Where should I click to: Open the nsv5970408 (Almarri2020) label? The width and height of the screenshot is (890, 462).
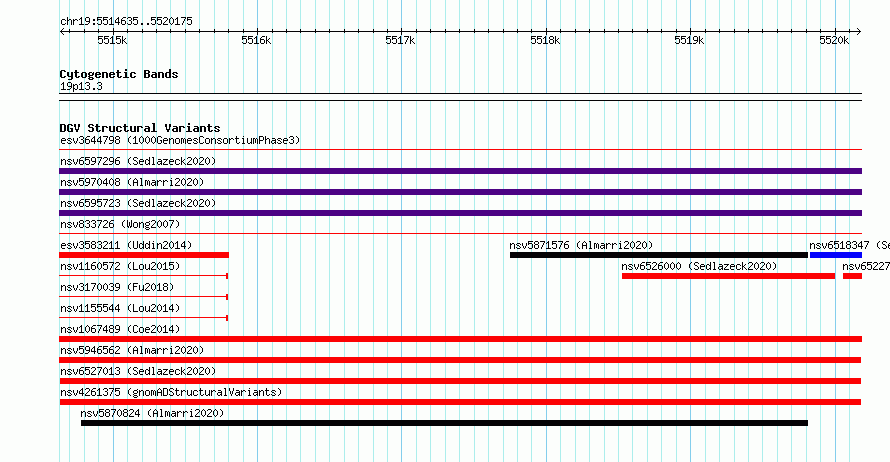(132, 182)
